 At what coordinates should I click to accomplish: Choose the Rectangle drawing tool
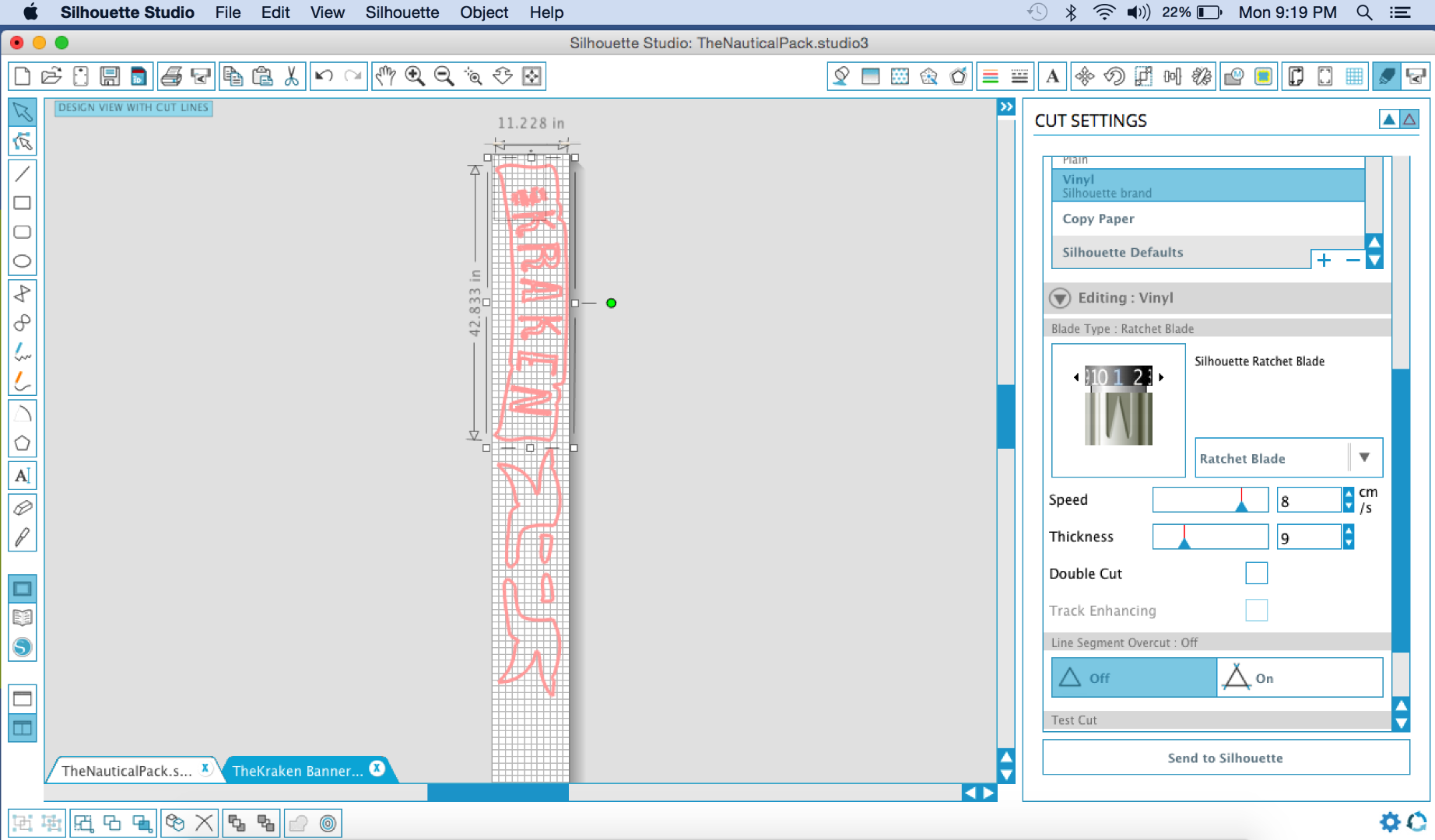(22, 203)
